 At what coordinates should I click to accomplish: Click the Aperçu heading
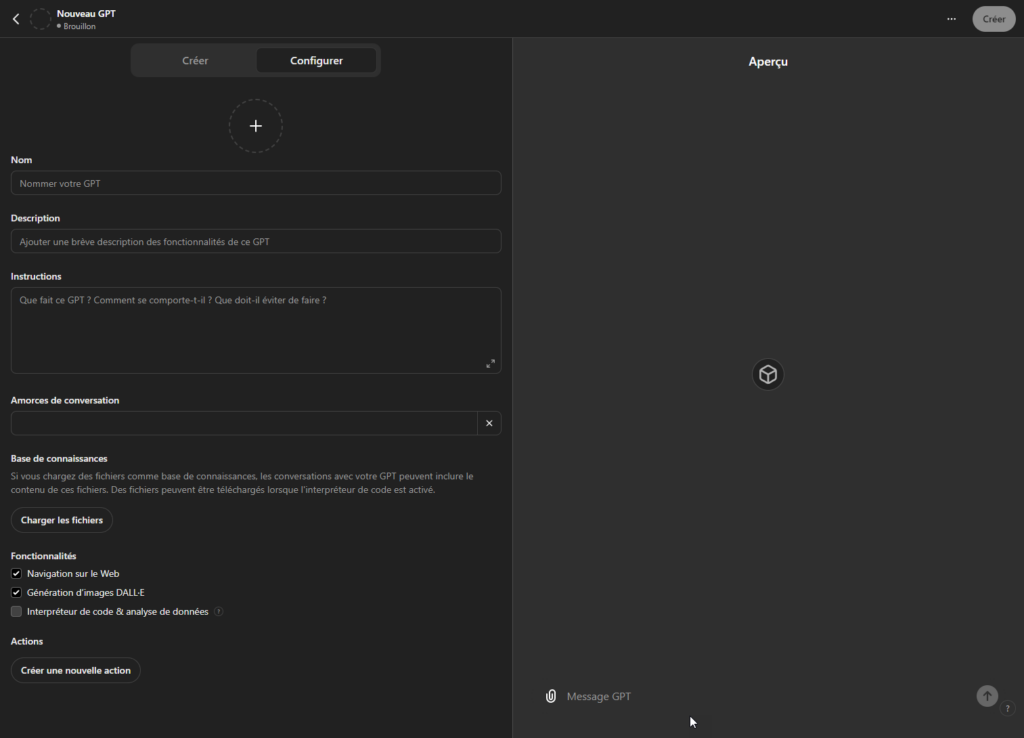click(768, 61)
